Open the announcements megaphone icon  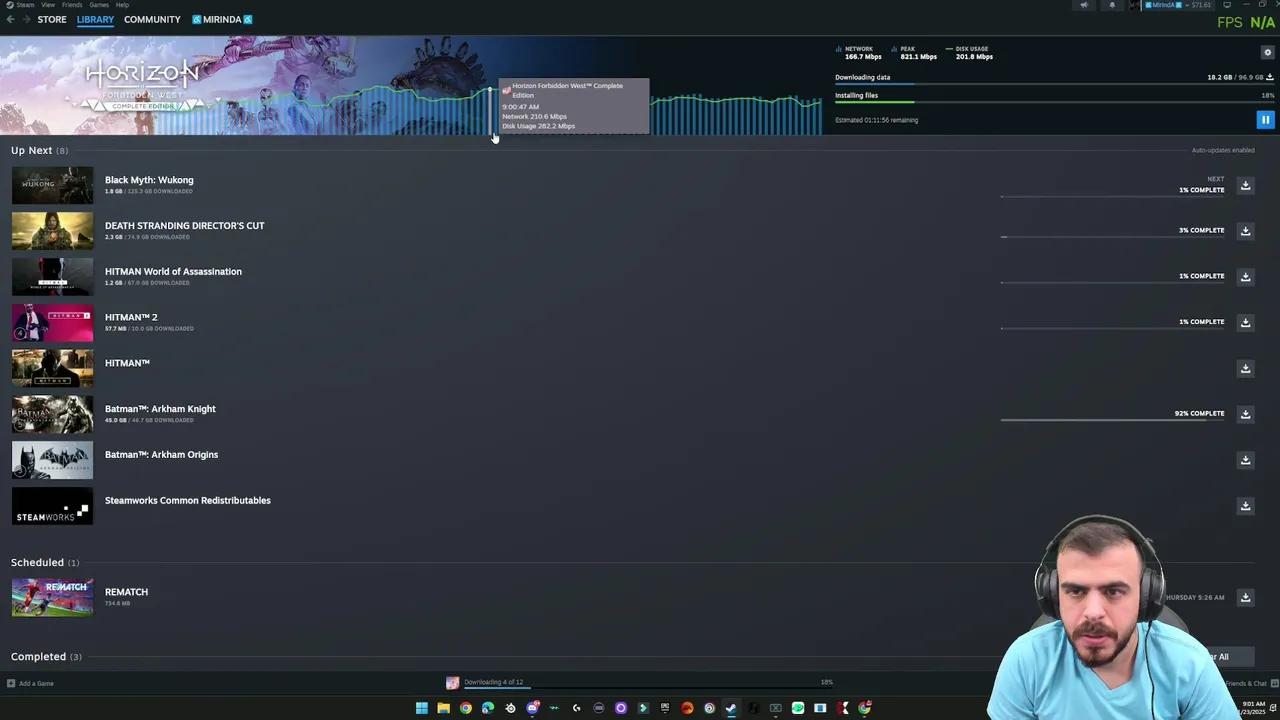[x=1083, y=5]
